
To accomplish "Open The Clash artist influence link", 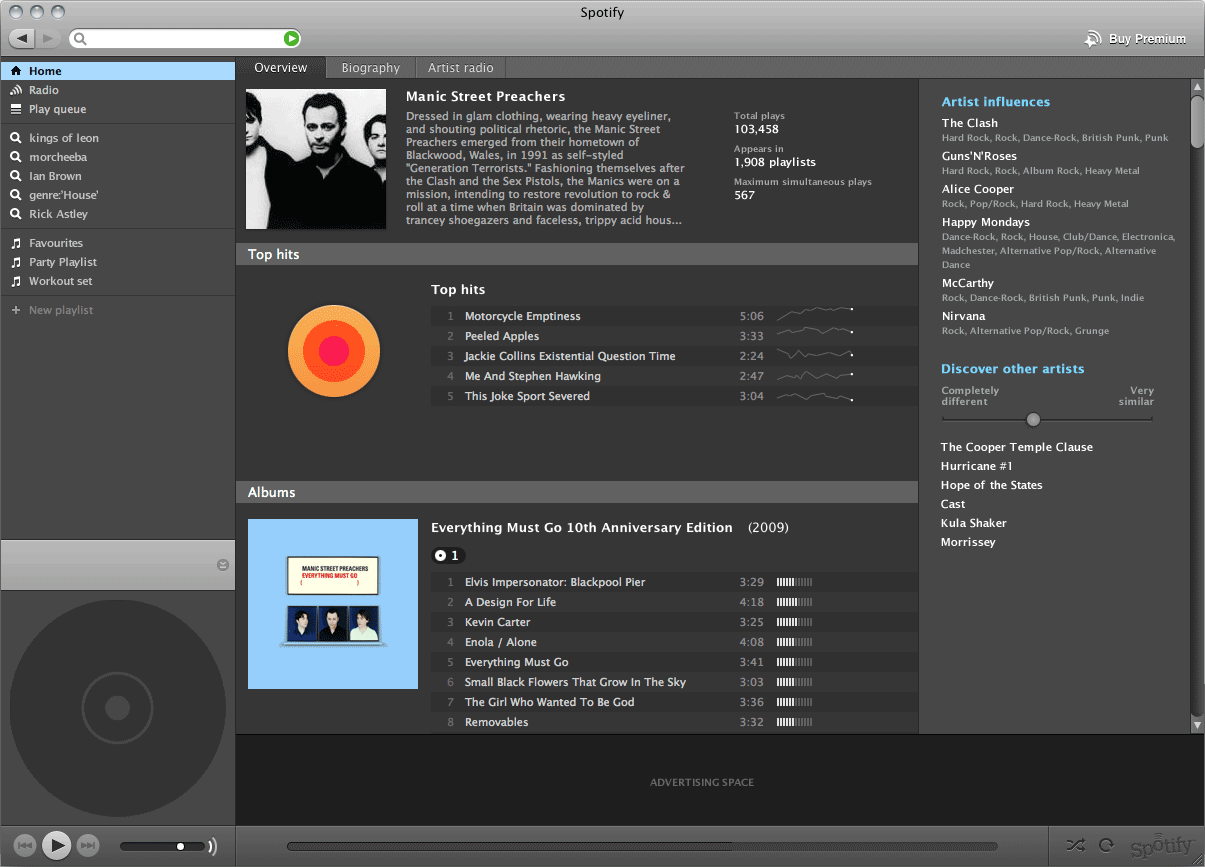I will pos(969,123).
